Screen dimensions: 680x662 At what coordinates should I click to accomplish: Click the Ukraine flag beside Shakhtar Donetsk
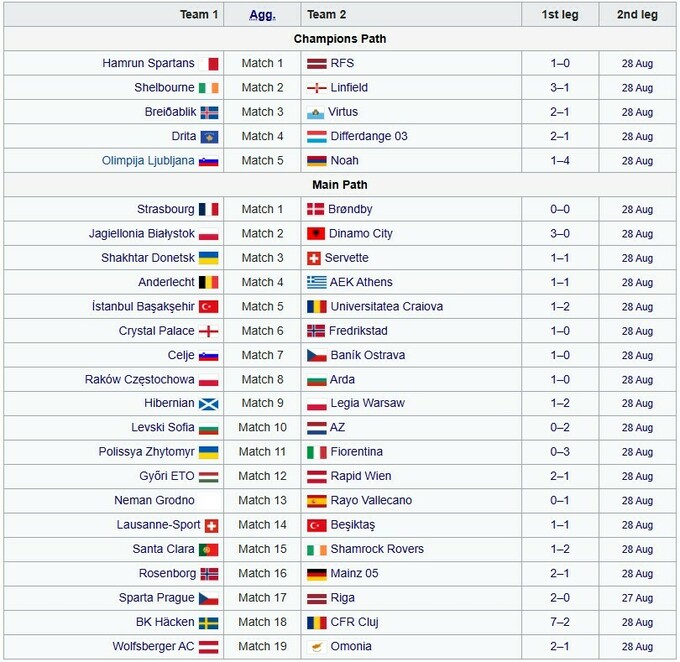click(x=209, y=258)
